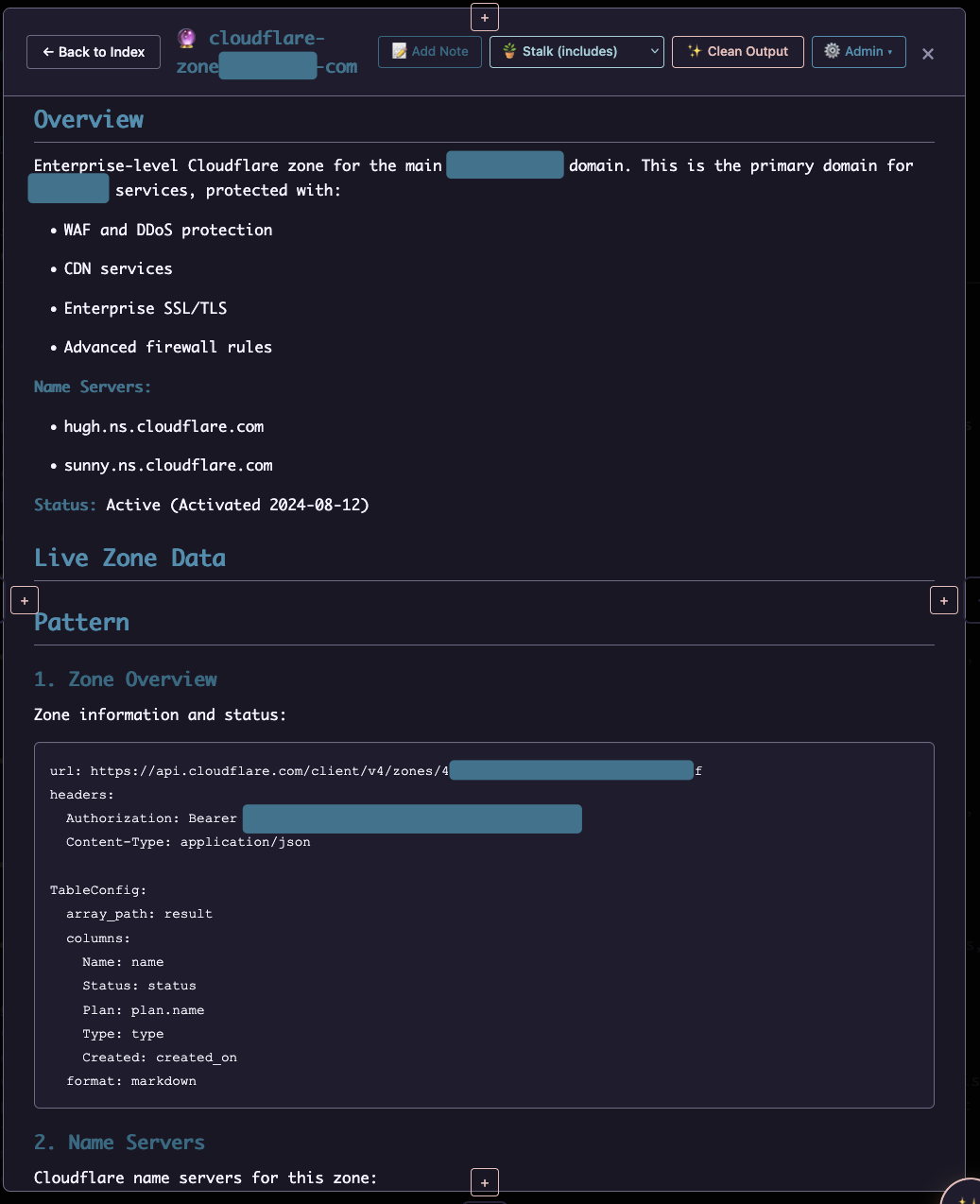
Task: Open the Stalk (includes) dropdown
Action: coord(576,52)
